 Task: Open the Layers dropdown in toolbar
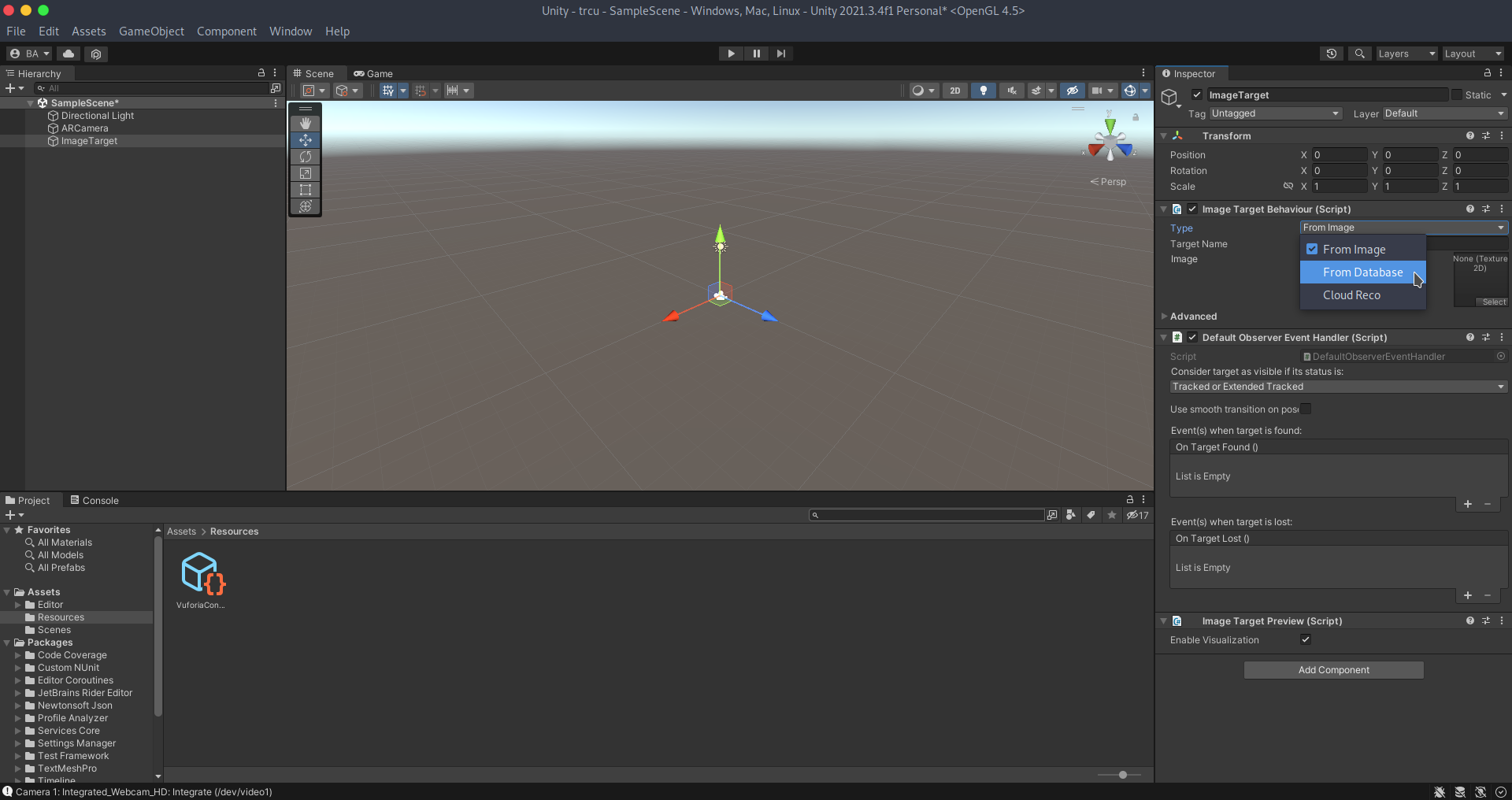click(x=1406, y=54)
